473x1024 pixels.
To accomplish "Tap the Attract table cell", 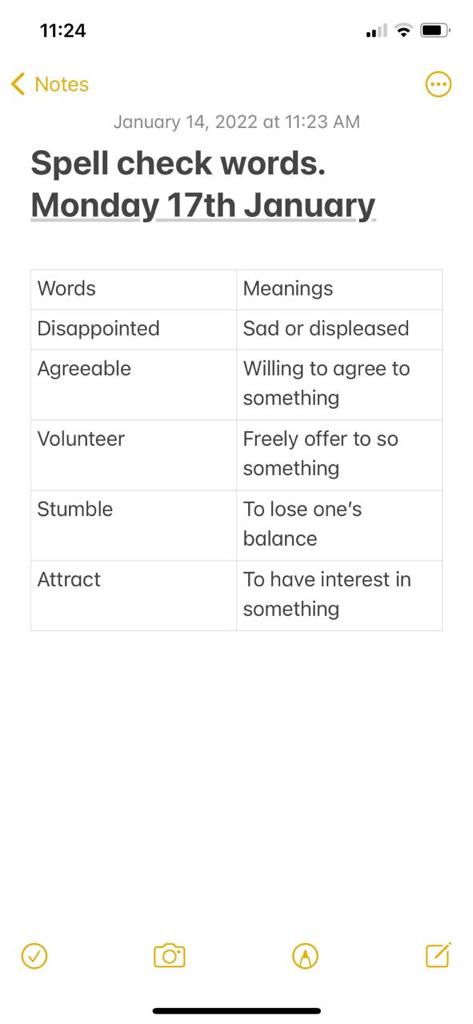I will pos(133,595).
